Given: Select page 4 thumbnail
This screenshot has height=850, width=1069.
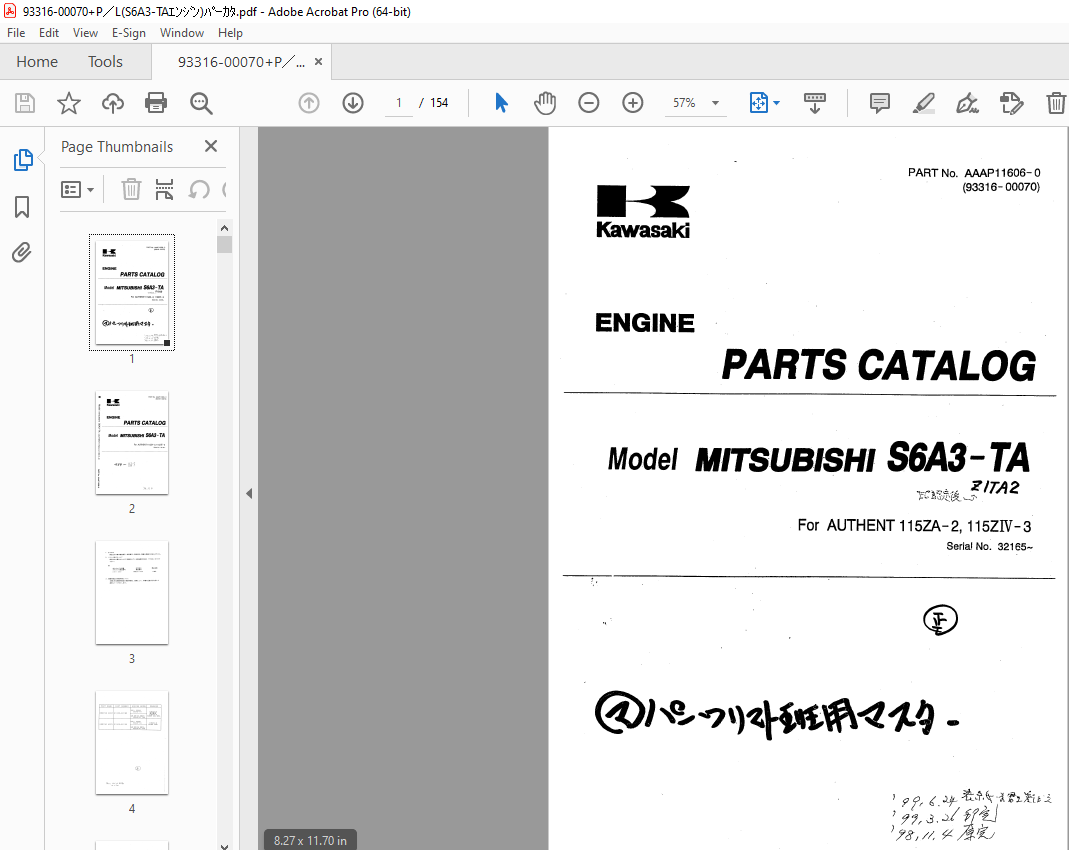Looking at the screenshot, I should point(132,742).
